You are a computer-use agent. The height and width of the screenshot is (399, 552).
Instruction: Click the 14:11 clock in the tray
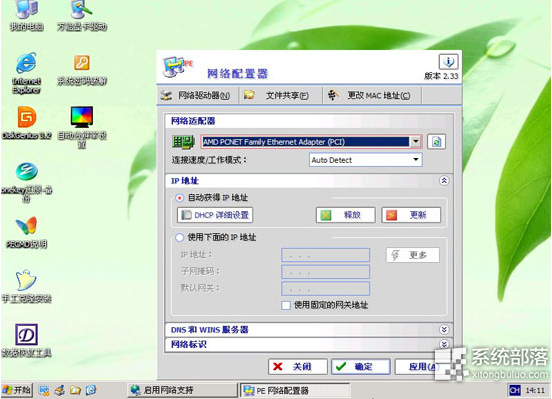pos(535,390)
